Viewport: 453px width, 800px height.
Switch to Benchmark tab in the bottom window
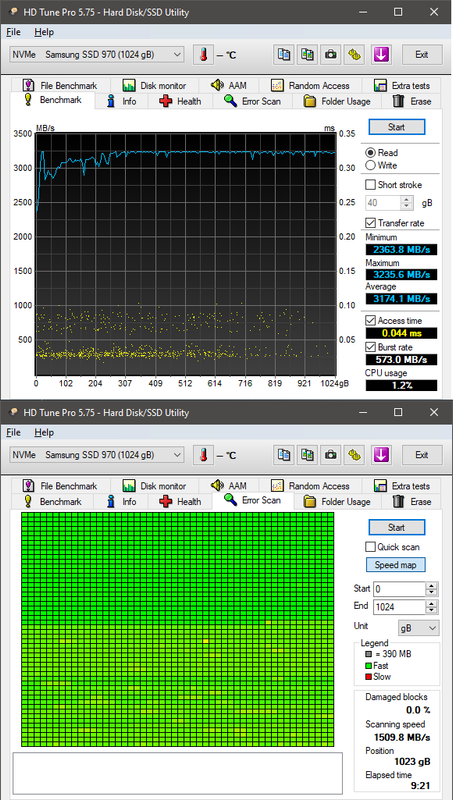point(53,502)
